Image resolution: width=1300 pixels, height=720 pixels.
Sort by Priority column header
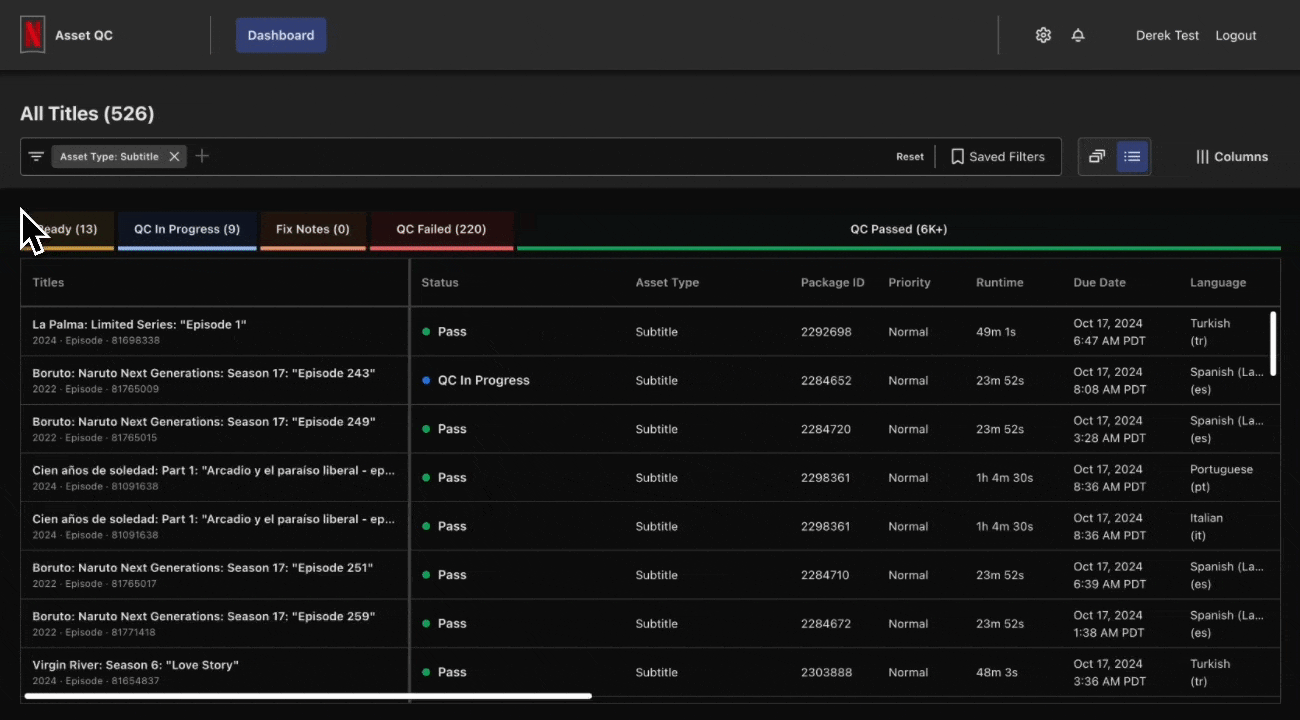point(909,283)
